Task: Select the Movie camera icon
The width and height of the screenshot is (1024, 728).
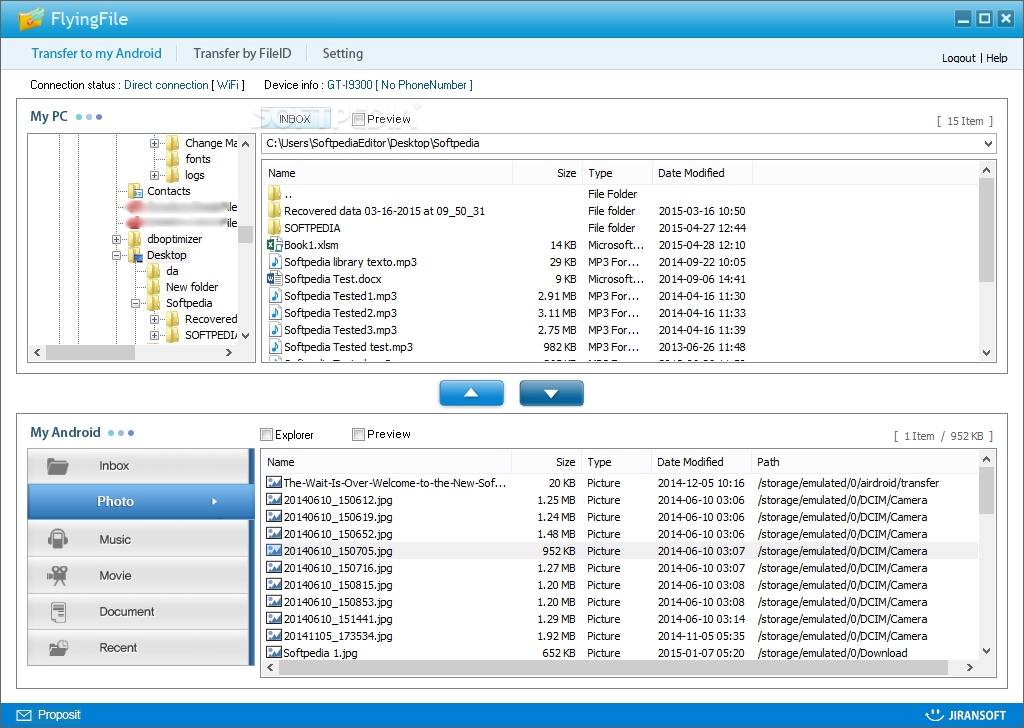Action: point(58,575)
